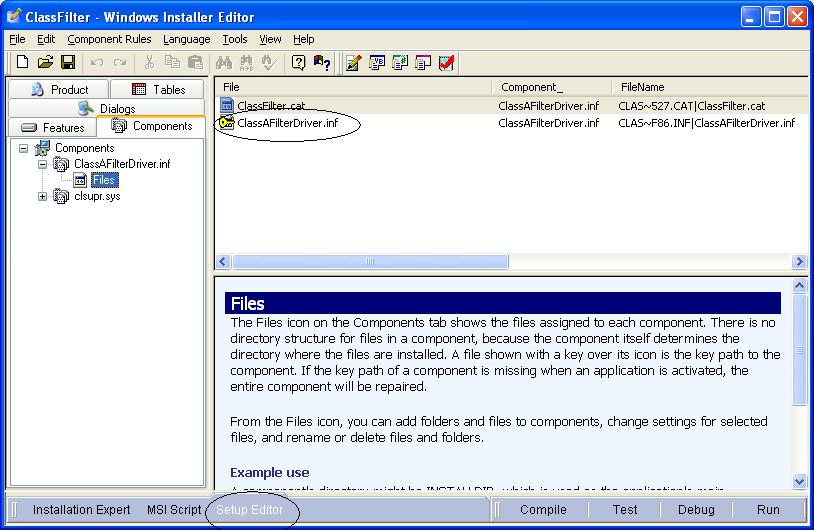Select the ClassFilter.cat file icon in list
Screen dimensions: 814x530
click(227, 105)
